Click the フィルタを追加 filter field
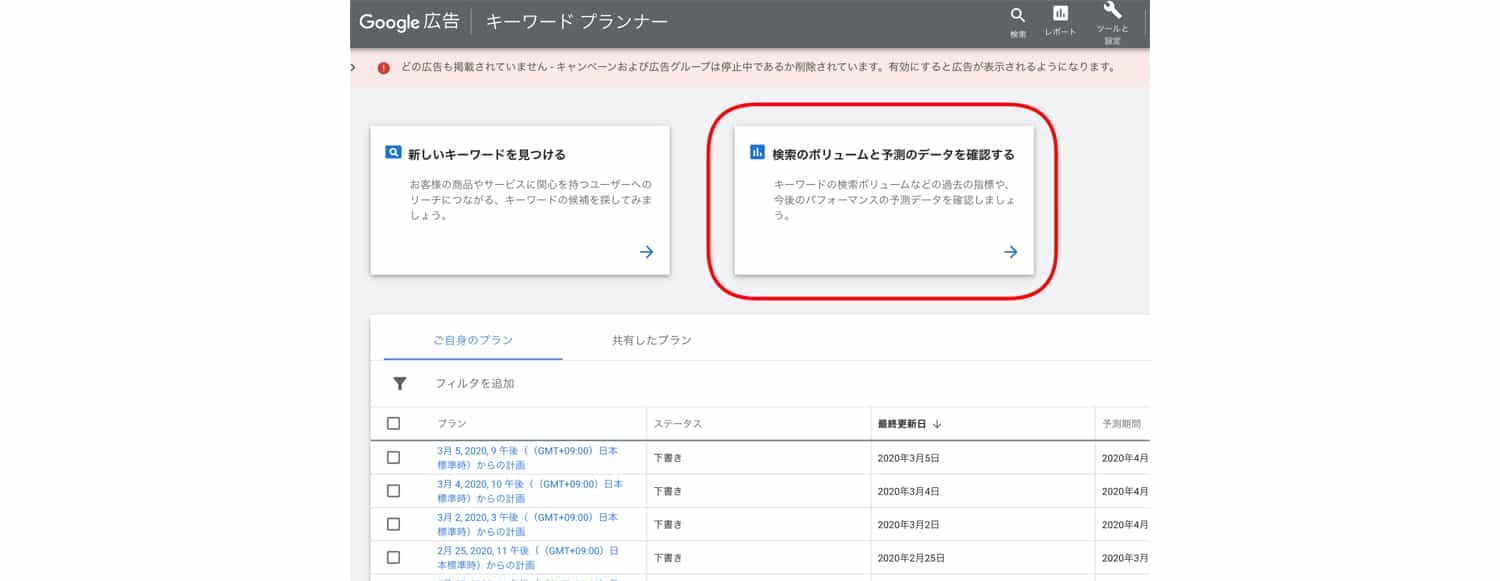This screenshot has width=1500, height=581. point(474,383)
